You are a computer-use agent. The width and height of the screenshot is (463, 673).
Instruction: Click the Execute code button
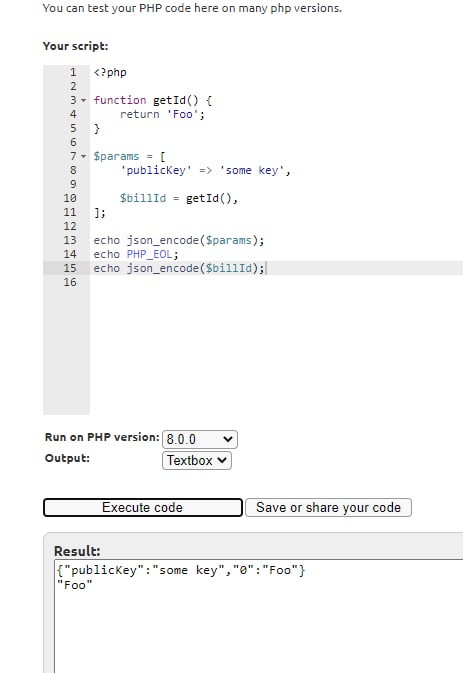pos(142,507)
